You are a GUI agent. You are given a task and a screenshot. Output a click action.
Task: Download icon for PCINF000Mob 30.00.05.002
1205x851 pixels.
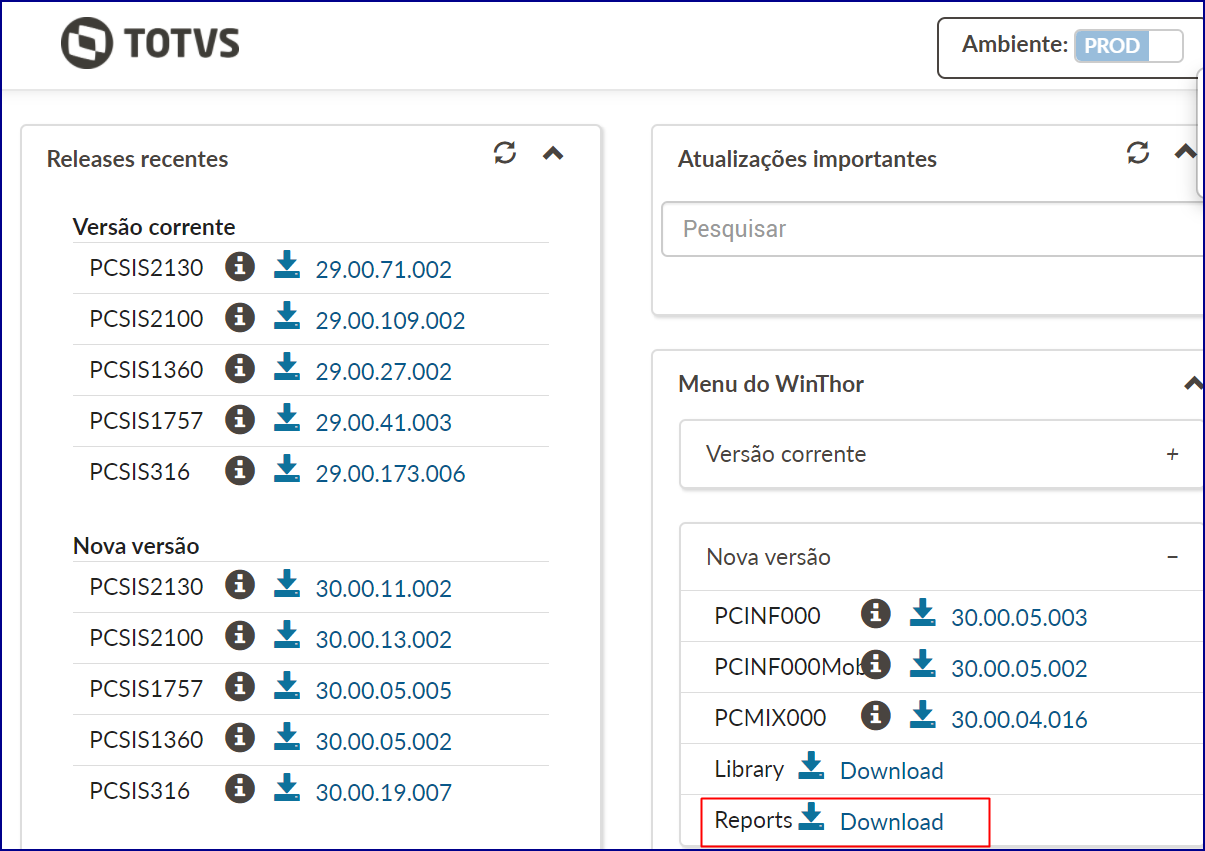point(922,664)
